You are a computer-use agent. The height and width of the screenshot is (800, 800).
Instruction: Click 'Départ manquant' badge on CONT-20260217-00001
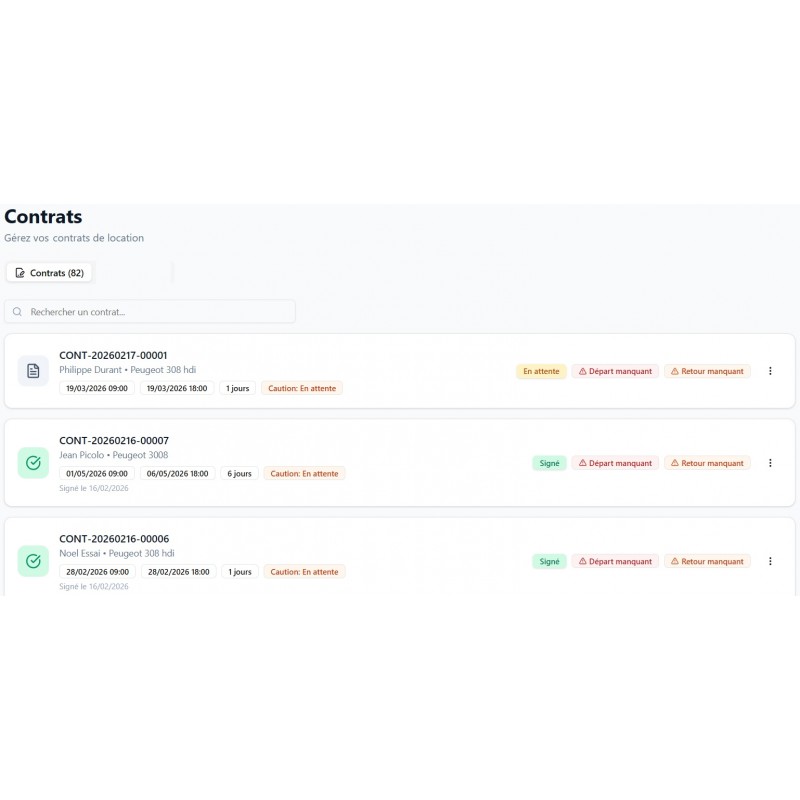[x=615, y=371]
